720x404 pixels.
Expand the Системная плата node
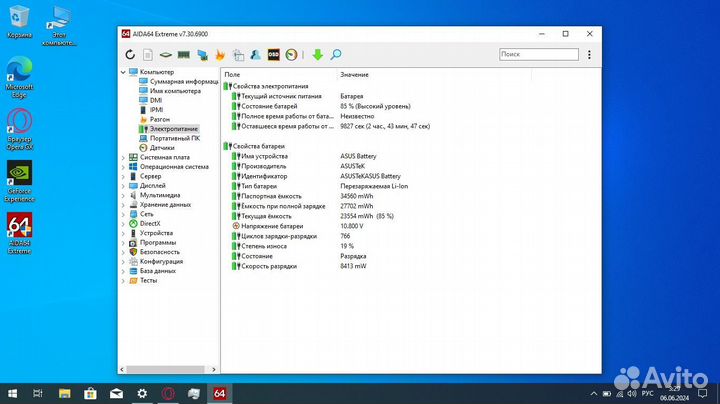[x=123, y=157]
